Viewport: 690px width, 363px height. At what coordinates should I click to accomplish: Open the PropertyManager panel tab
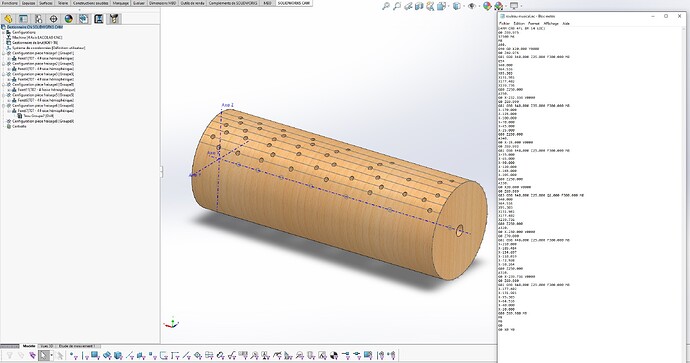pos(23,19)
